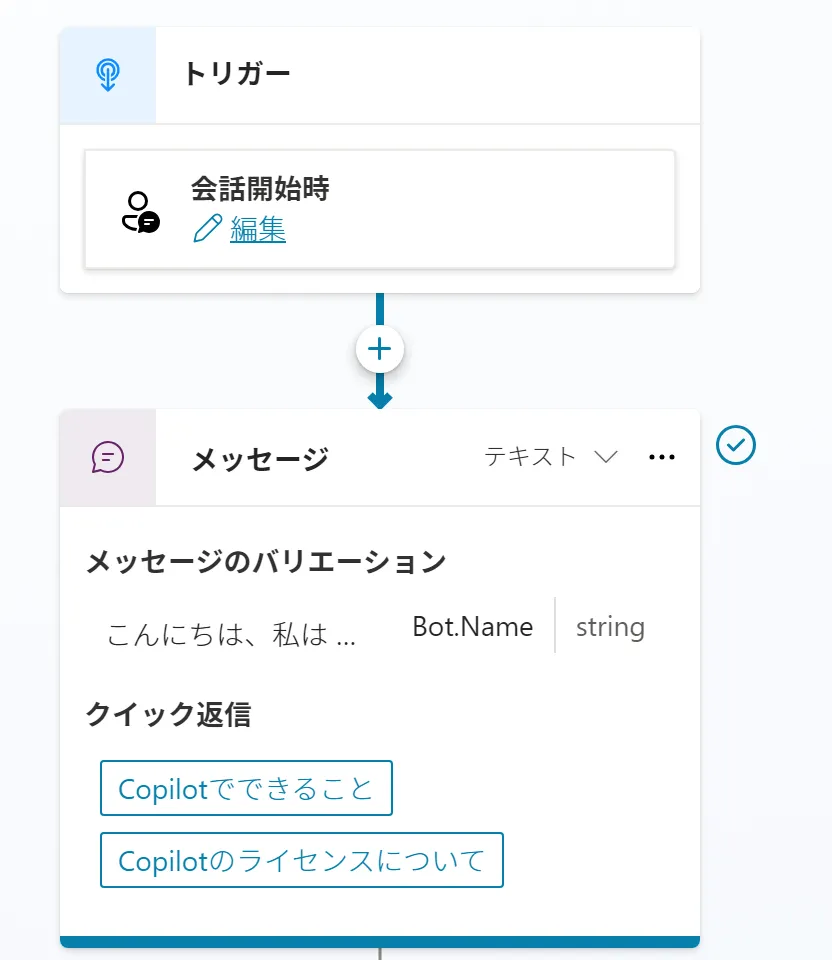Open the 編集 link for the trigger
832x960 pixels.
258,230
